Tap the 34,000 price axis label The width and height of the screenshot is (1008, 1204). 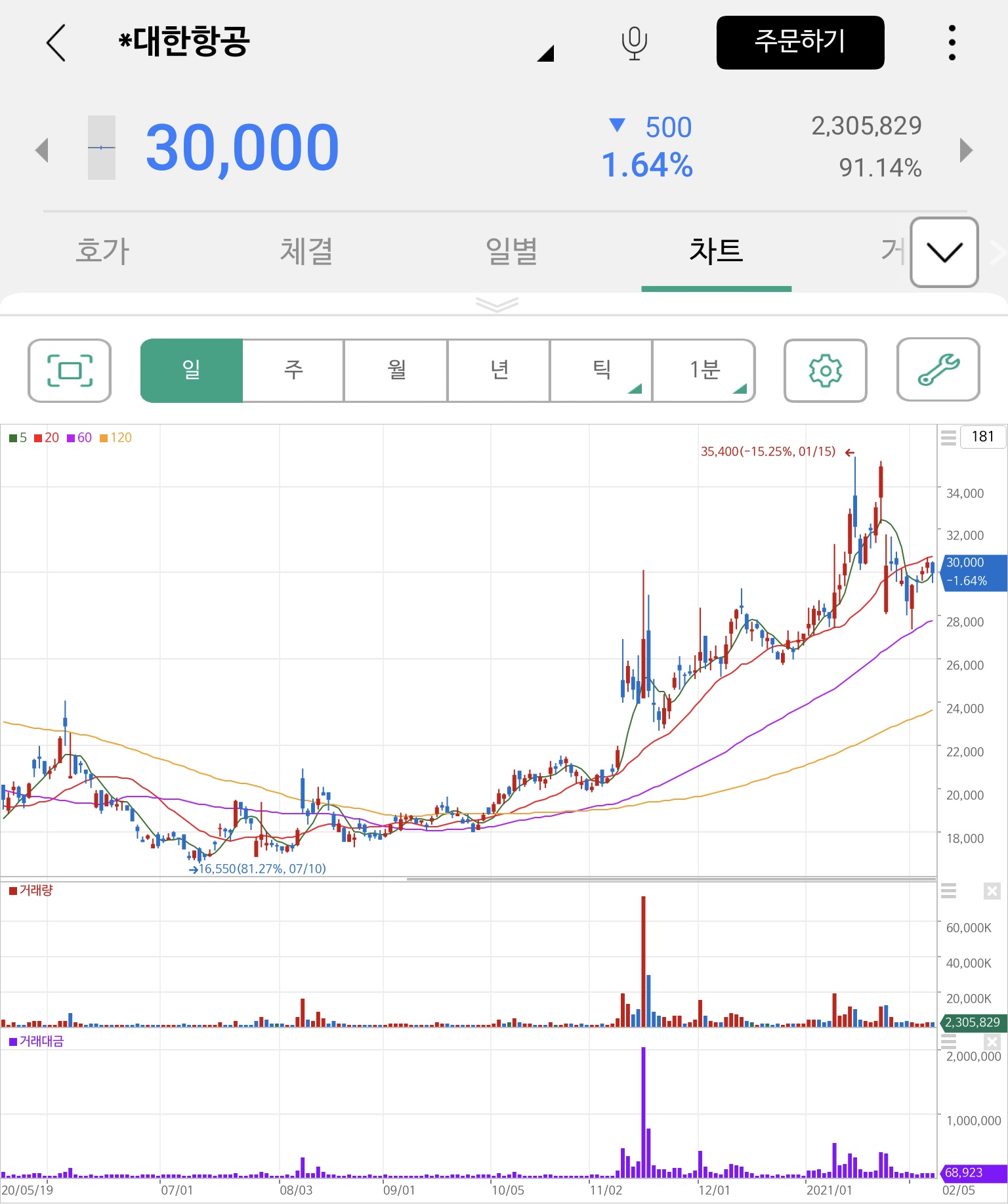(x=965, y=493)
